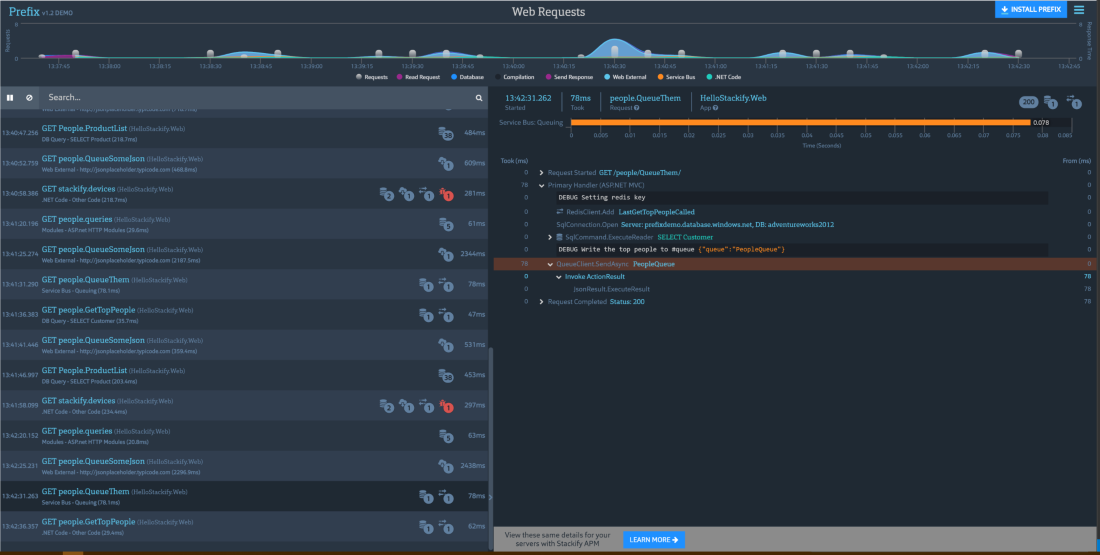Click the help icon next to Request label
Screen dimensions: 1100x555
point(636,108)
